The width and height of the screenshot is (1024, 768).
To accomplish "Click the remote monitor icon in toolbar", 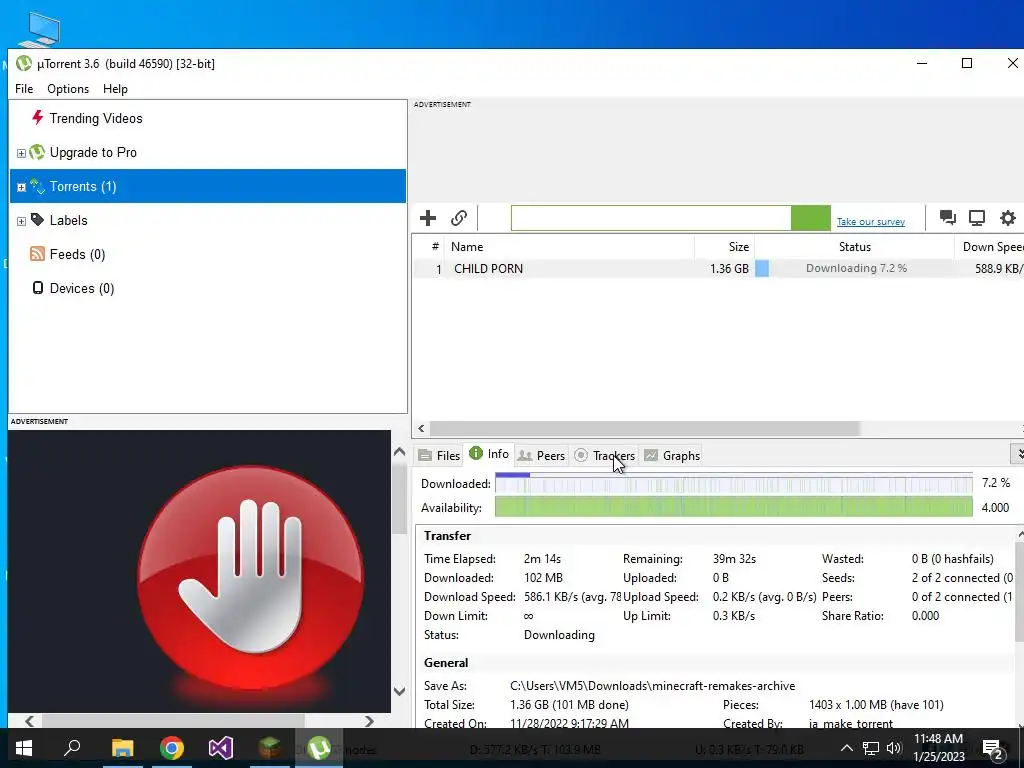I will point(977,218).
